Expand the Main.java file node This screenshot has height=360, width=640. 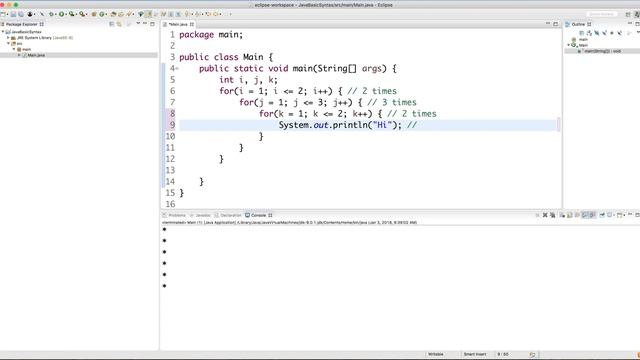pyautogui.click(x=19, y=55)
